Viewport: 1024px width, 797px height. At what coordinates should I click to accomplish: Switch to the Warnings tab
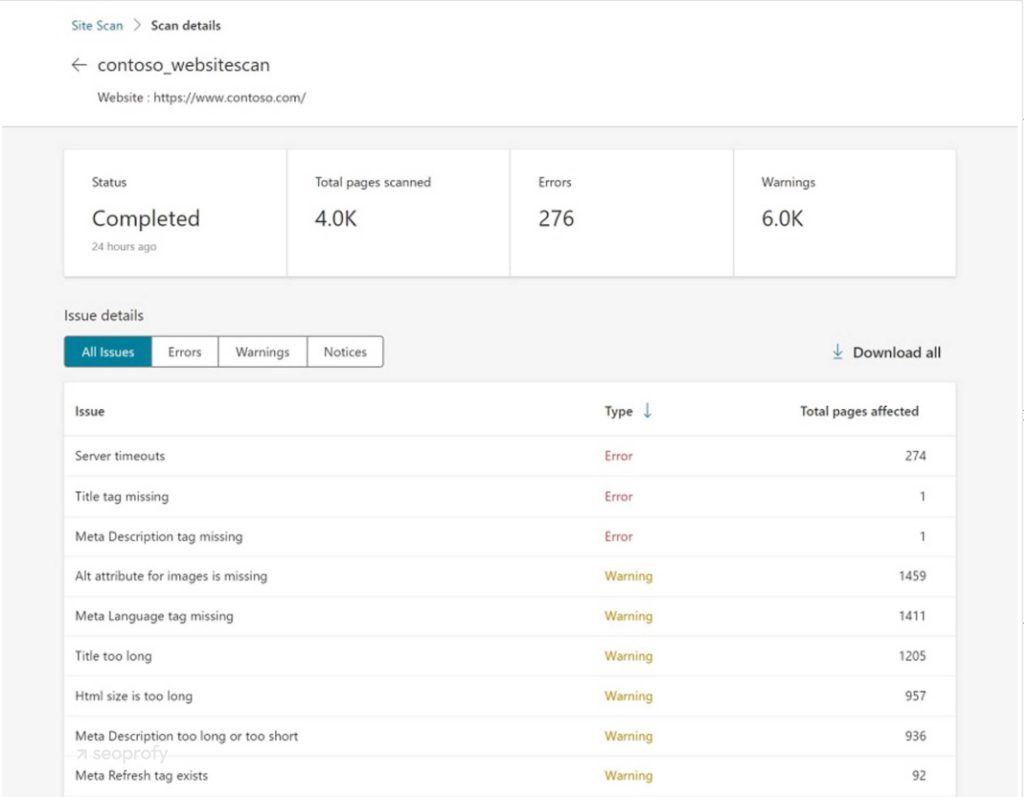(x=261, y=352)
